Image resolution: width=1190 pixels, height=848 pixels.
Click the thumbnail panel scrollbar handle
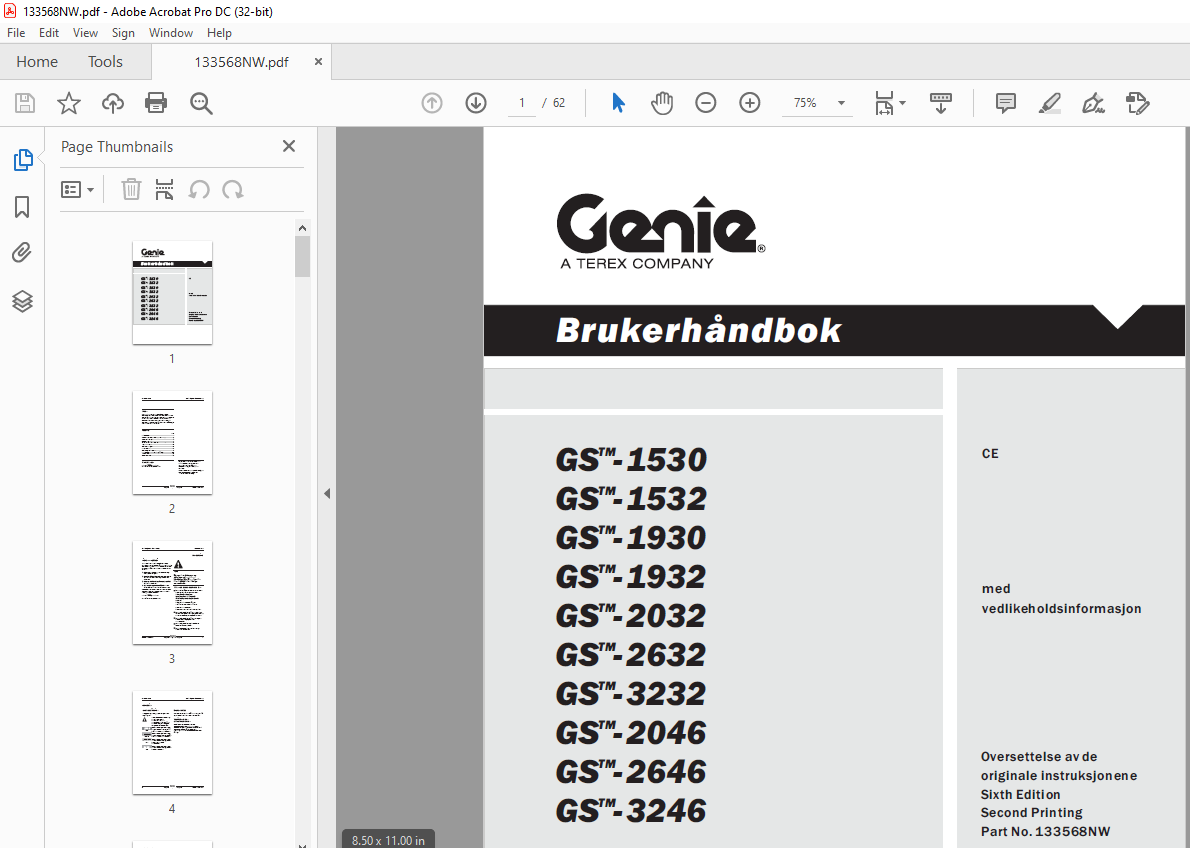click(303, 257)
